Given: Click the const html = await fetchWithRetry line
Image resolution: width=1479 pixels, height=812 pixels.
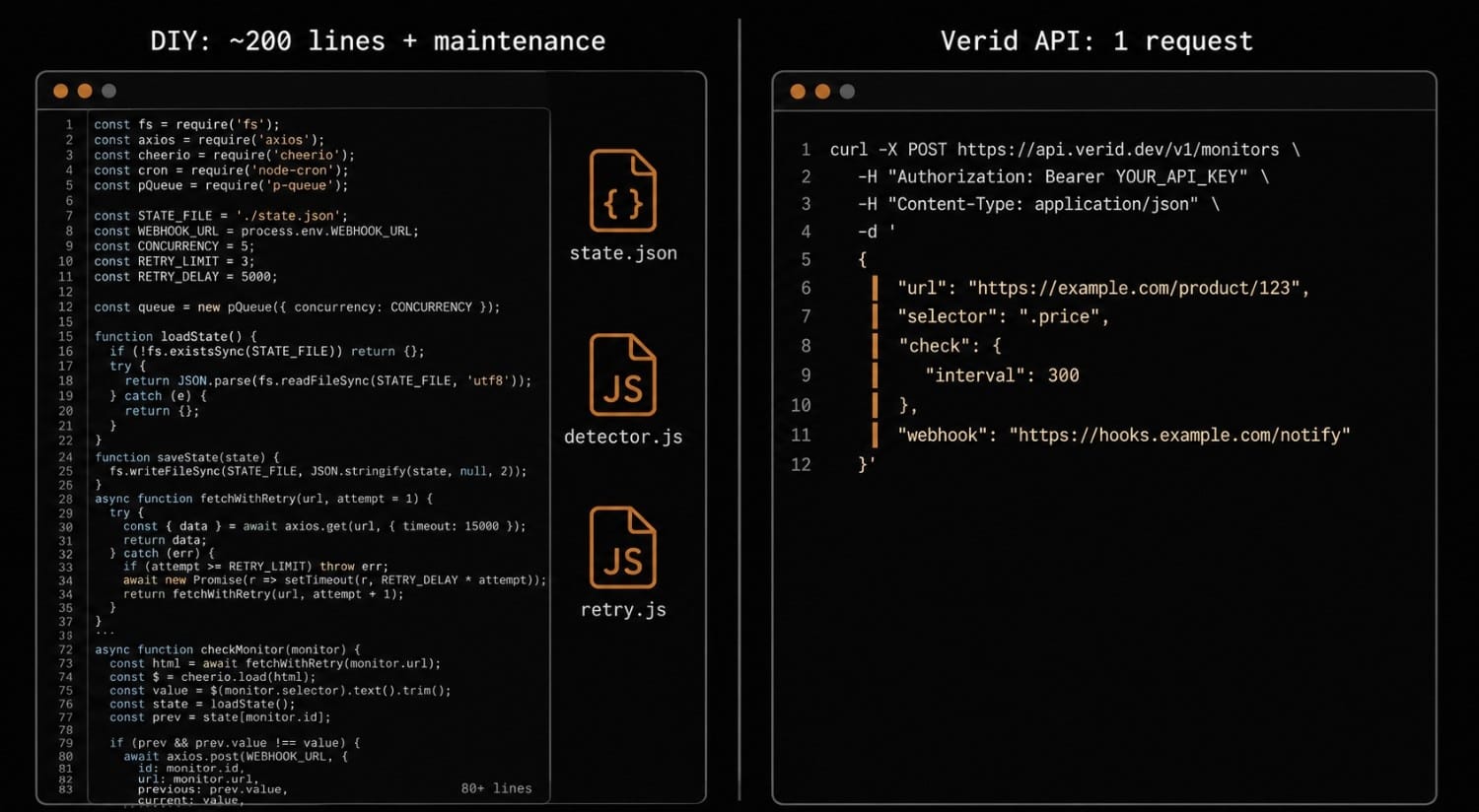Looking at the screenshot, I should 275,663.
